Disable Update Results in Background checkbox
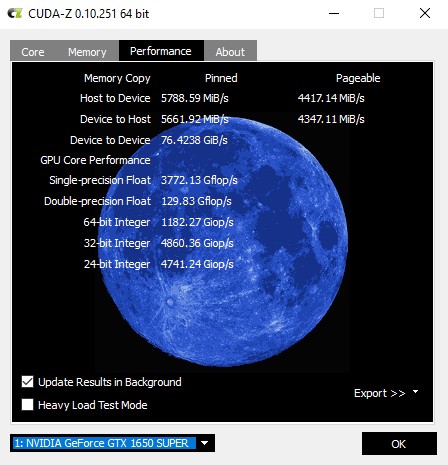448x465 pixels. click(x=27, y=382)
